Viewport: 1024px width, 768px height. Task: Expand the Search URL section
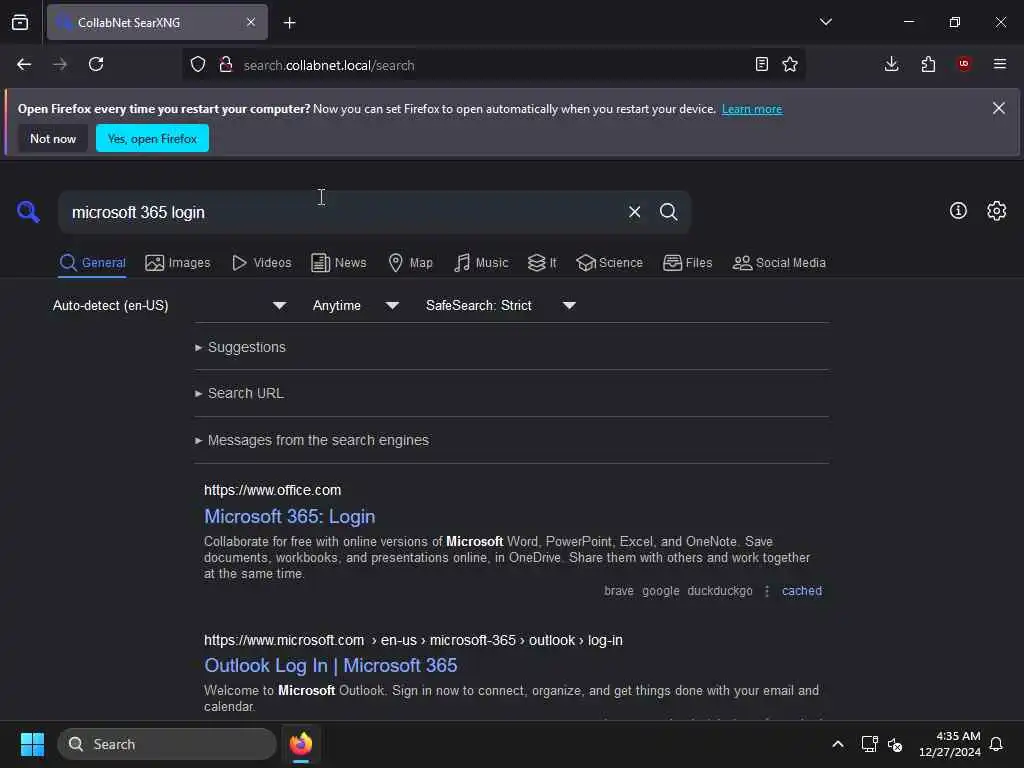(239, 393)
